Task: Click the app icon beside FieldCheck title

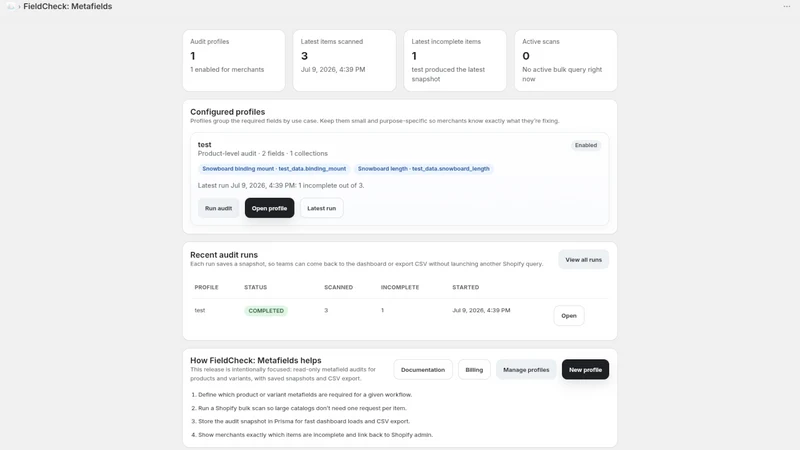Action: (x=11, y=7)
